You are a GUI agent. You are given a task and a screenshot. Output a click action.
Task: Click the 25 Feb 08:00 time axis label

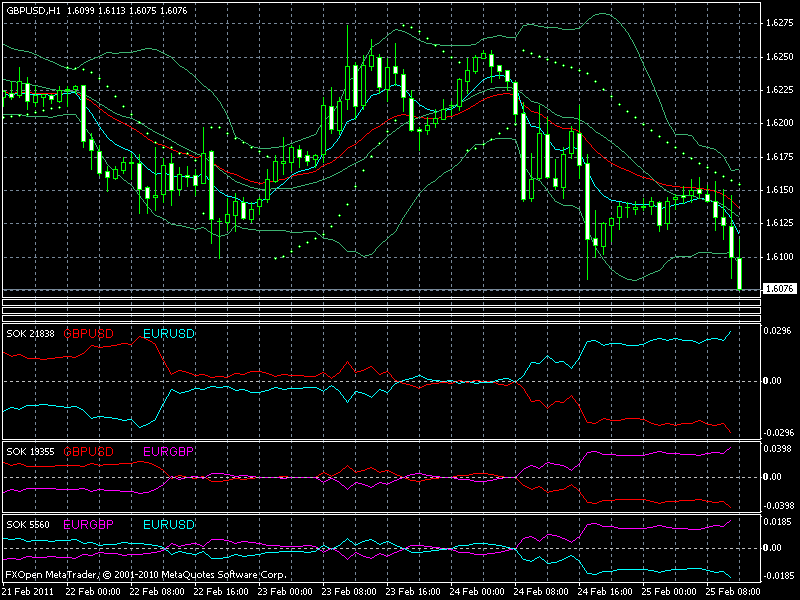click(733, 591)
